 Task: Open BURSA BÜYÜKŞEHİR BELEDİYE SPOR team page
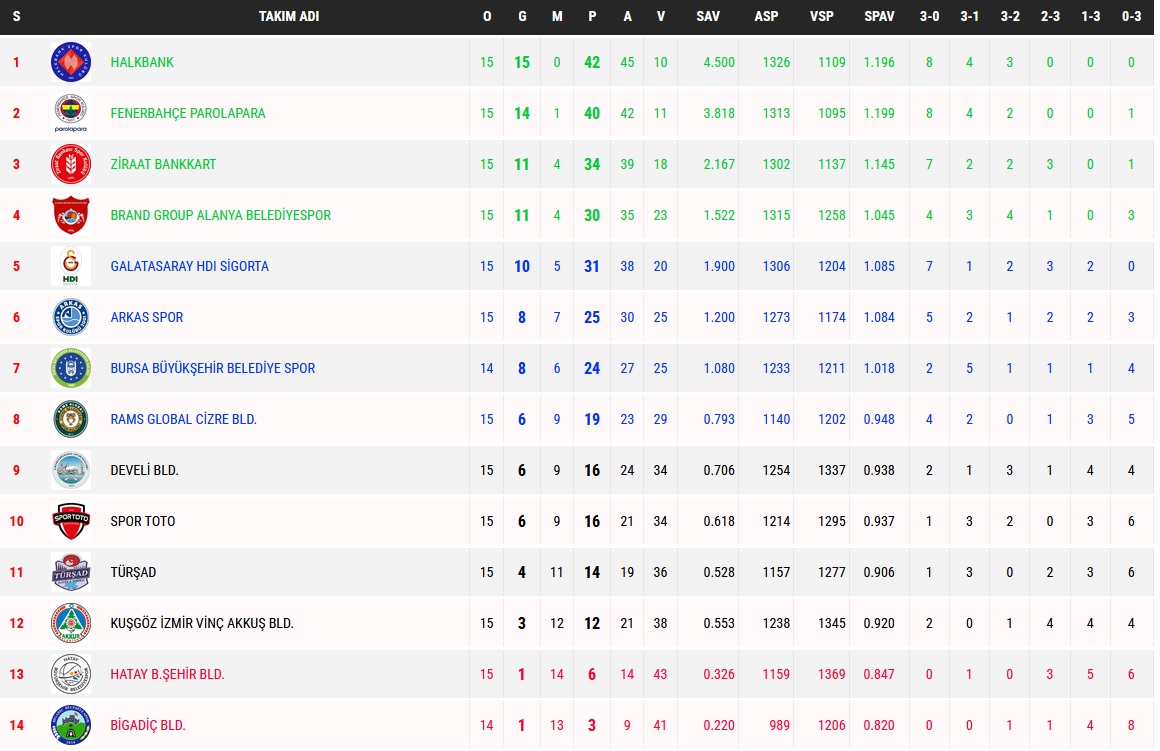click(212, 368)
